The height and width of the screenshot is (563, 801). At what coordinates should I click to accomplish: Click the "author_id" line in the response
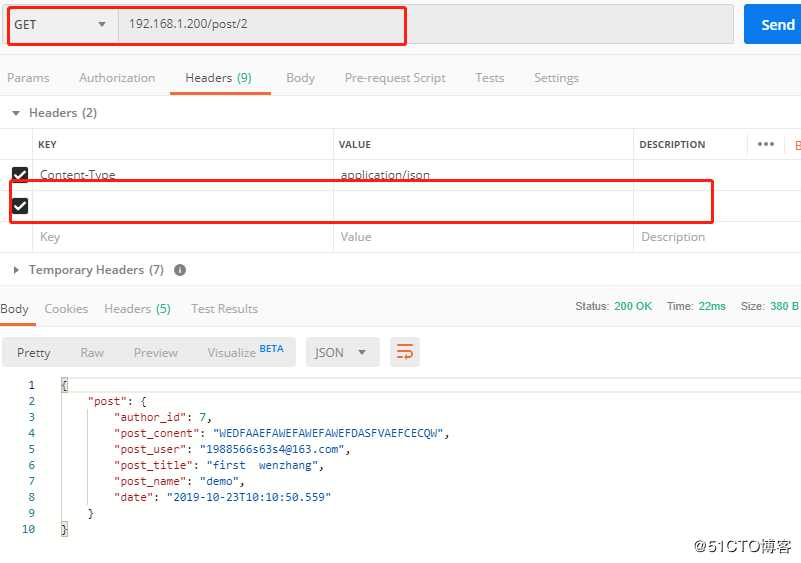click(162, 417)
